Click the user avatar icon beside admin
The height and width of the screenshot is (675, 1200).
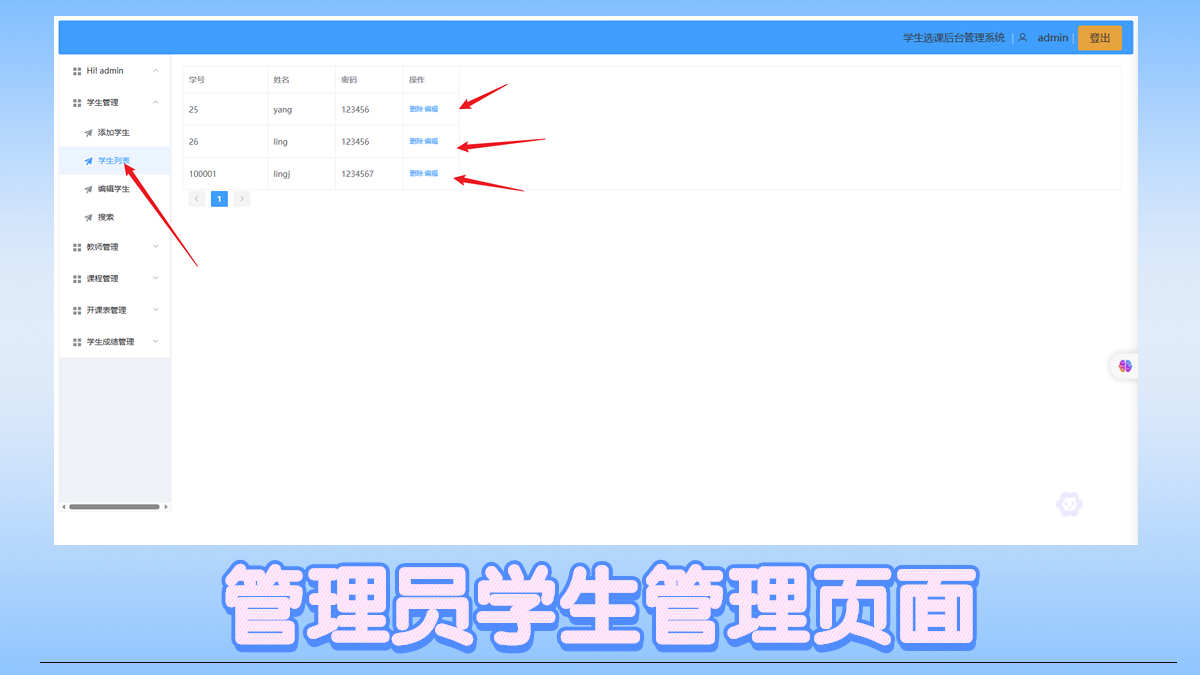click(1022, 38)
